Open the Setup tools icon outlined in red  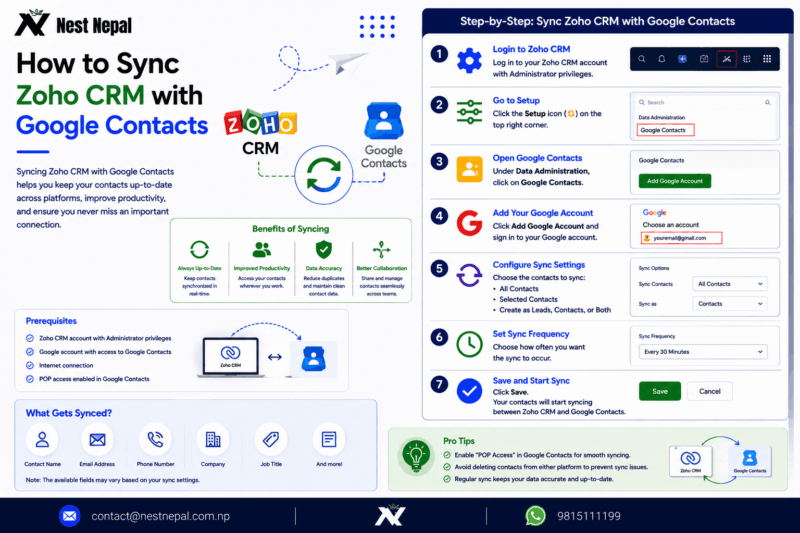727,59
